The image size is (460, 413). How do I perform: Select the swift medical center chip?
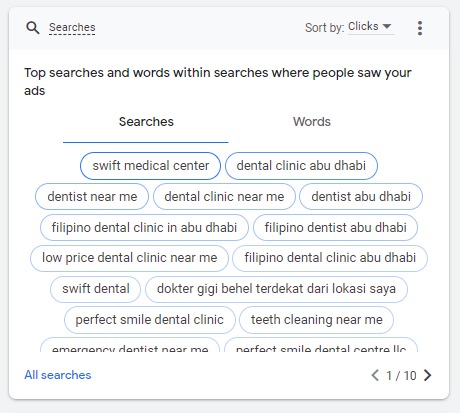click(150, 166)
